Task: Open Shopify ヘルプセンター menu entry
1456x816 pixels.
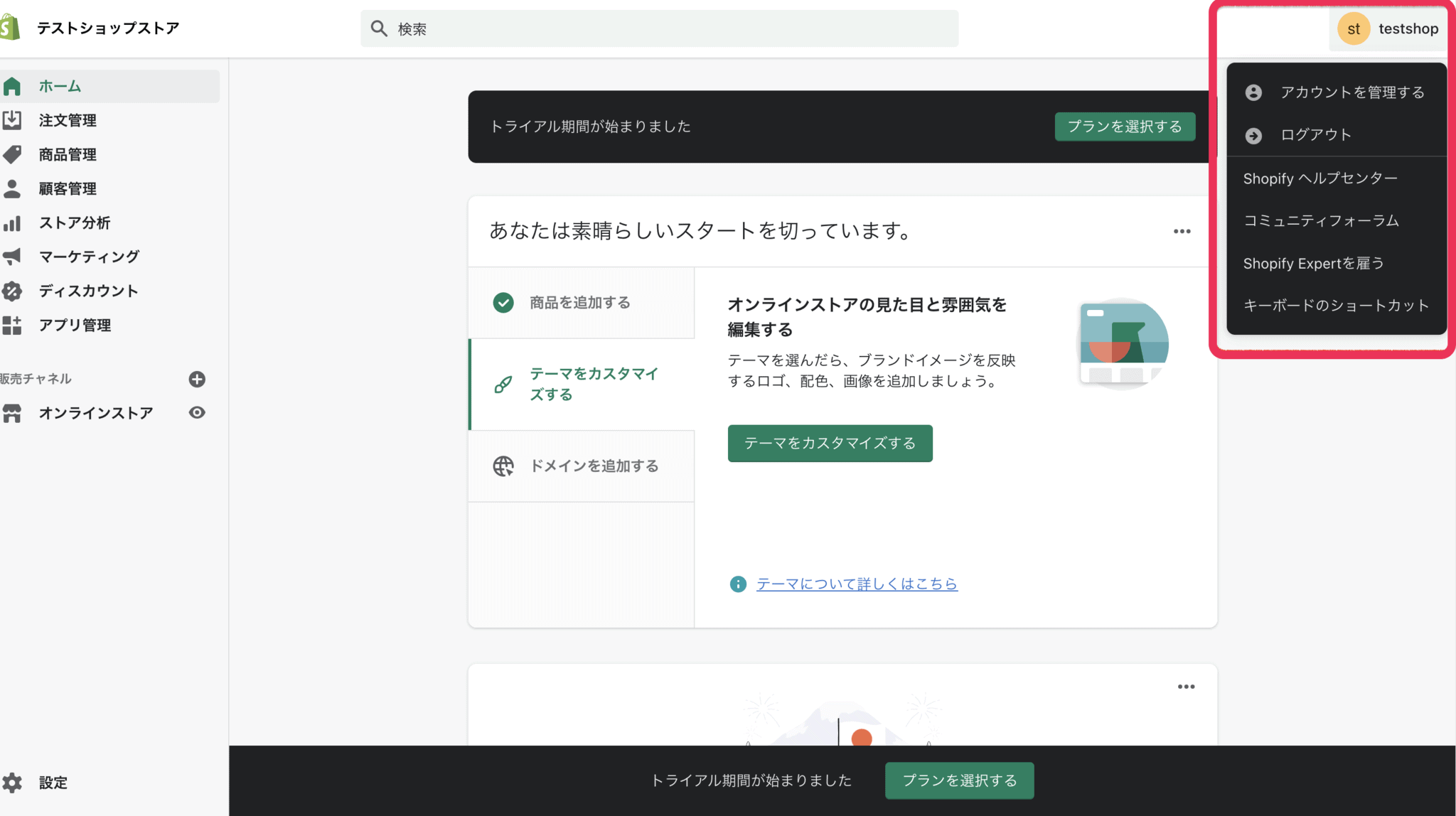Action: pyautogui.click(x=1320, y=178)
